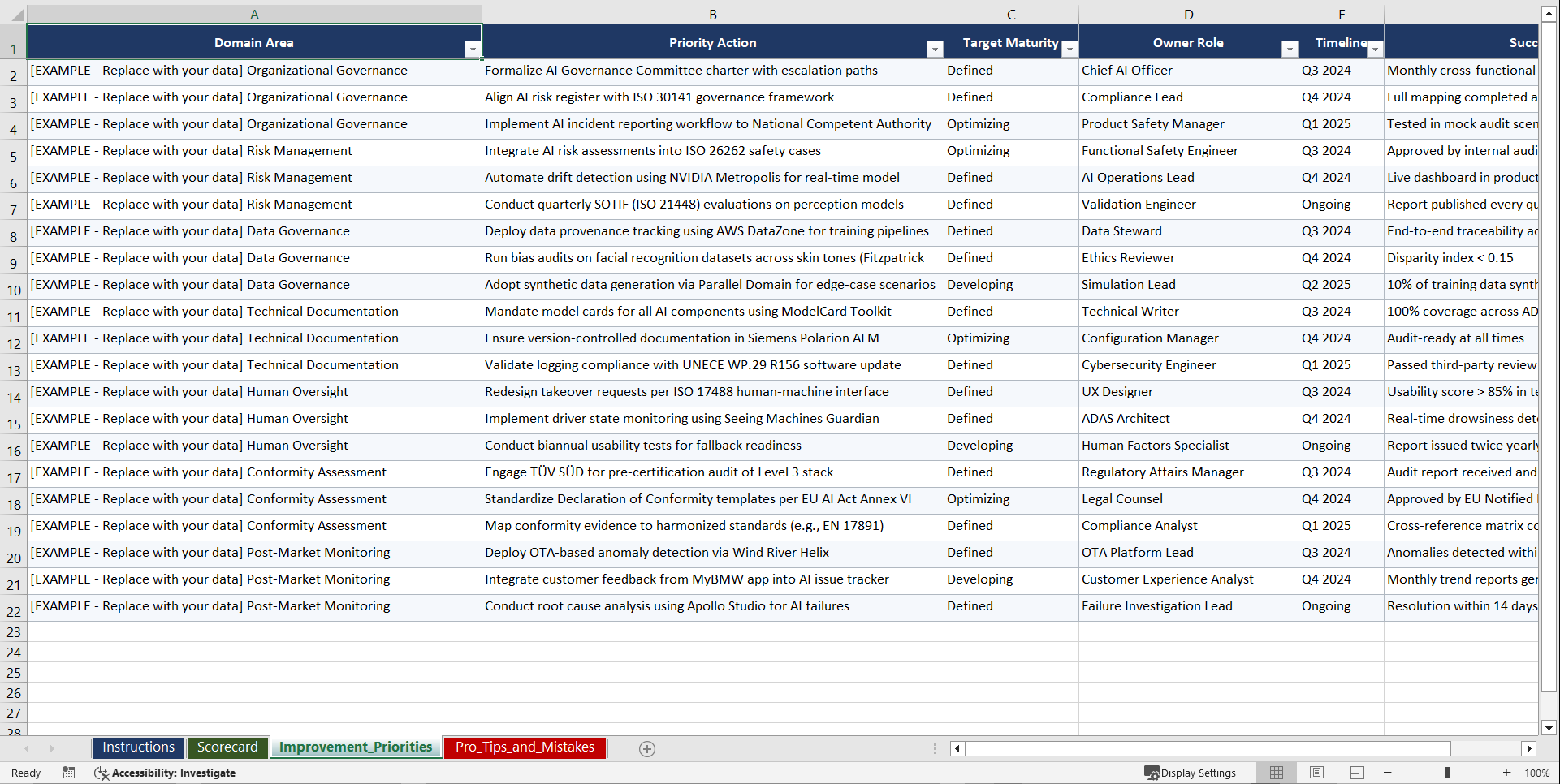Select Page Layout view icon

click(x=1316, y=773)
